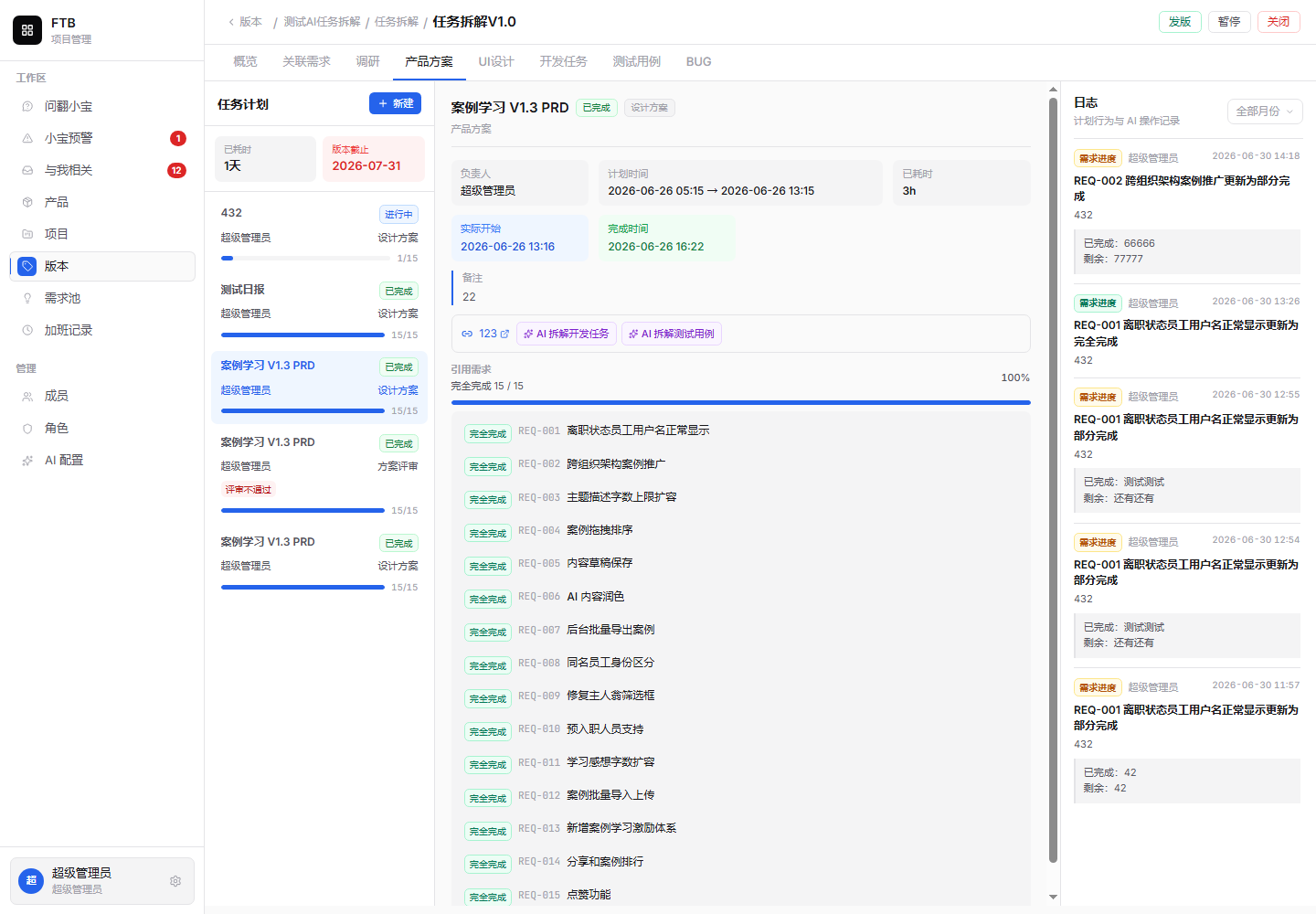Screen dimensions: 1316x914
Task: Click the 测试日报 task progress bar
Action: (x=302, y=335)
